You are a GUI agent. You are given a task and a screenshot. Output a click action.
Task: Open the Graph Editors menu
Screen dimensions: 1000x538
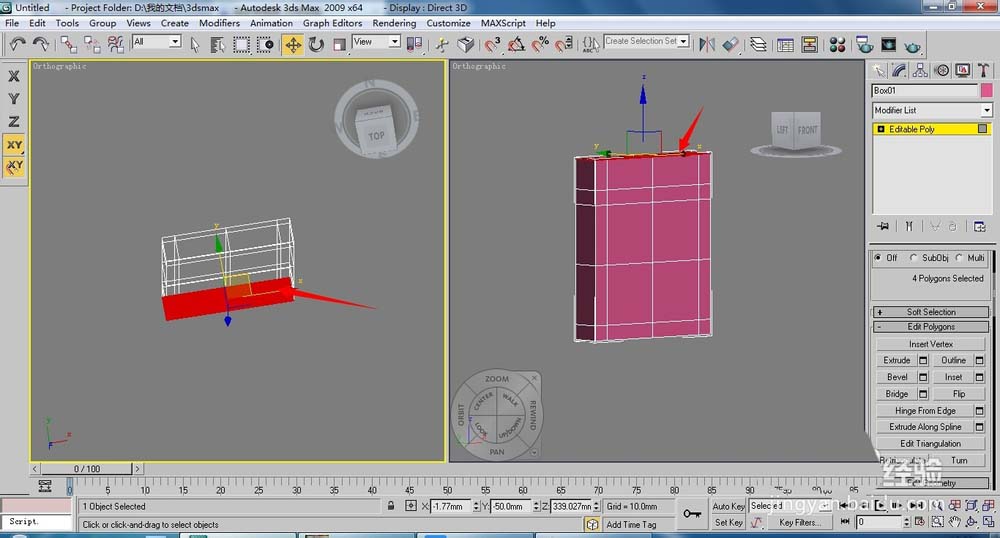[x=332, y=23]
